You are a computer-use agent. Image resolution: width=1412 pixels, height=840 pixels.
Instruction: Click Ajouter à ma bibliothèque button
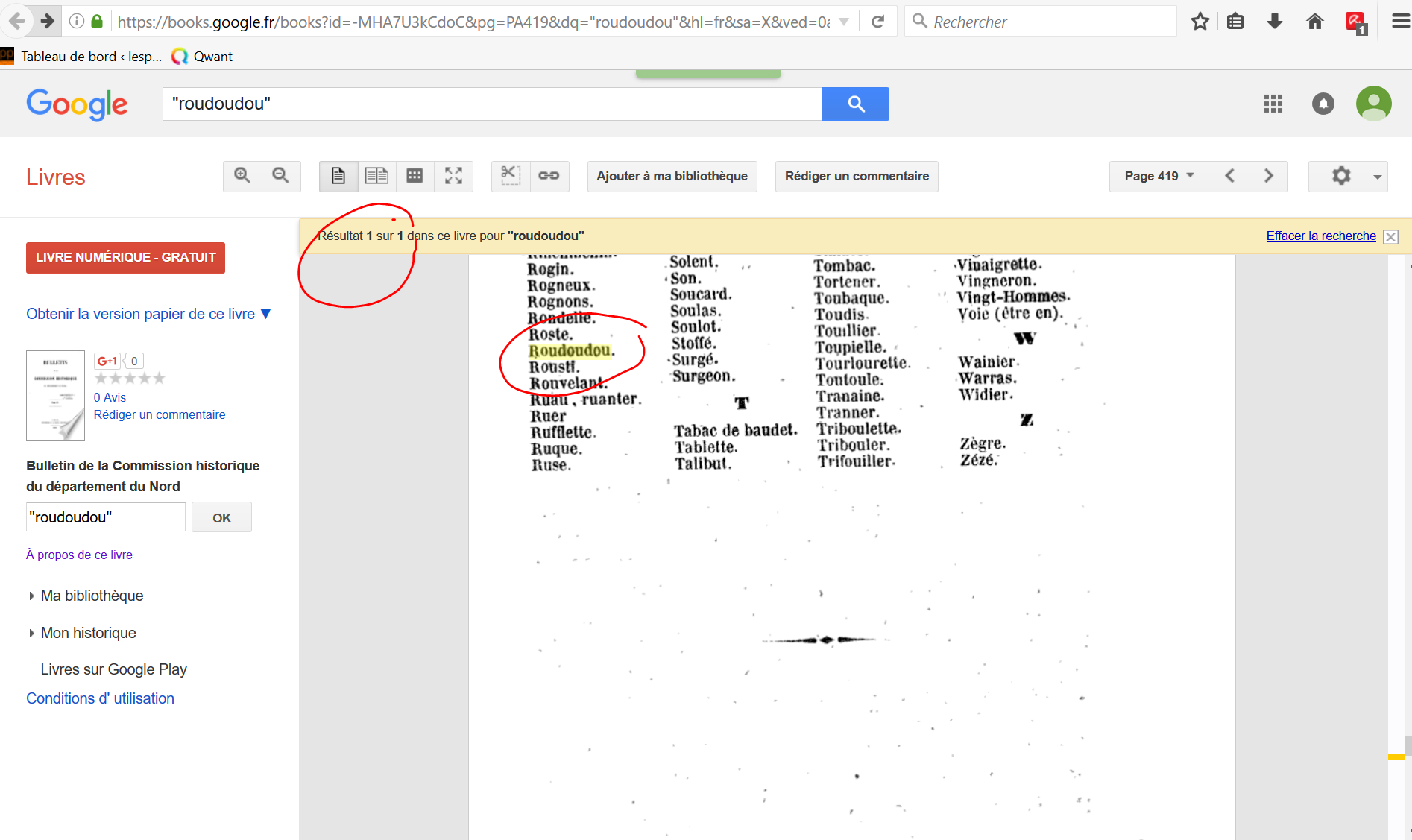[672, 176]
